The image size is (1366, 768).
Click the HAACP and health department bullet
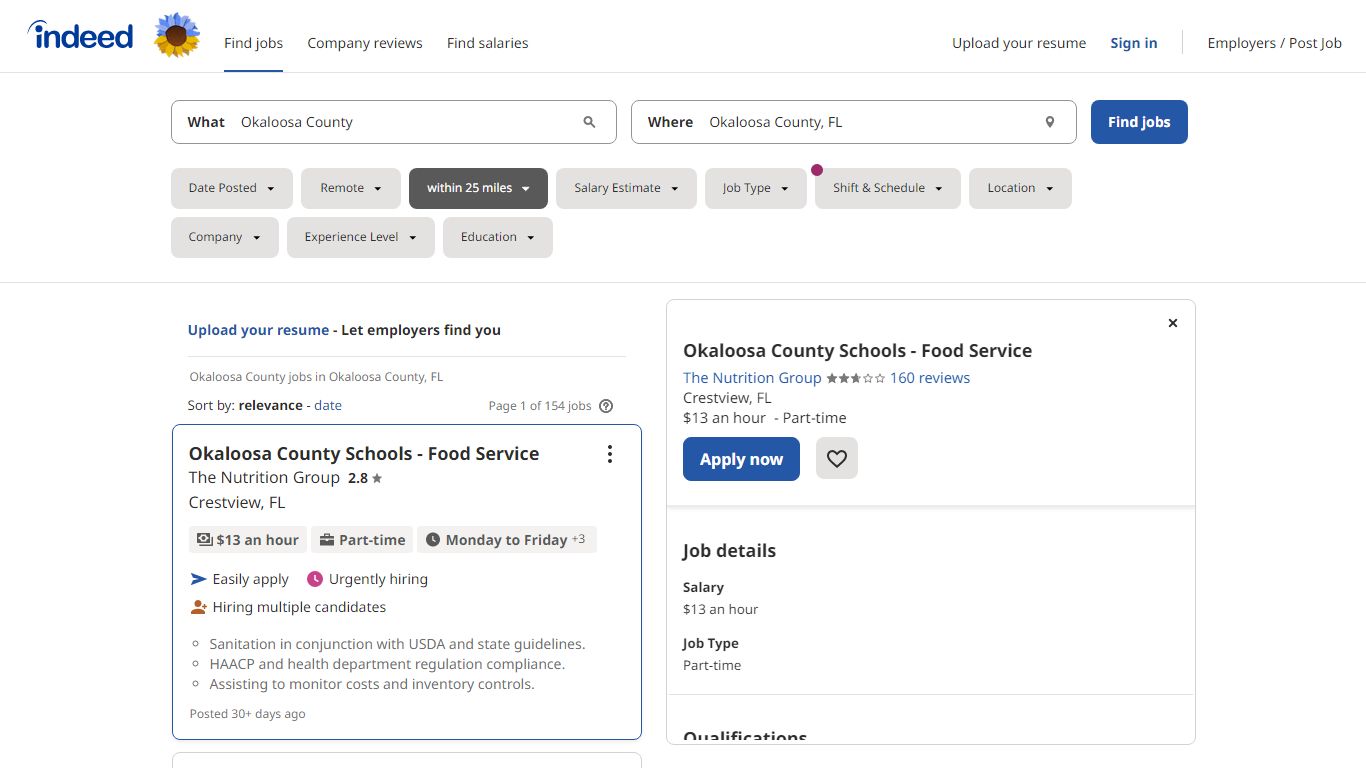coord(387,664)
